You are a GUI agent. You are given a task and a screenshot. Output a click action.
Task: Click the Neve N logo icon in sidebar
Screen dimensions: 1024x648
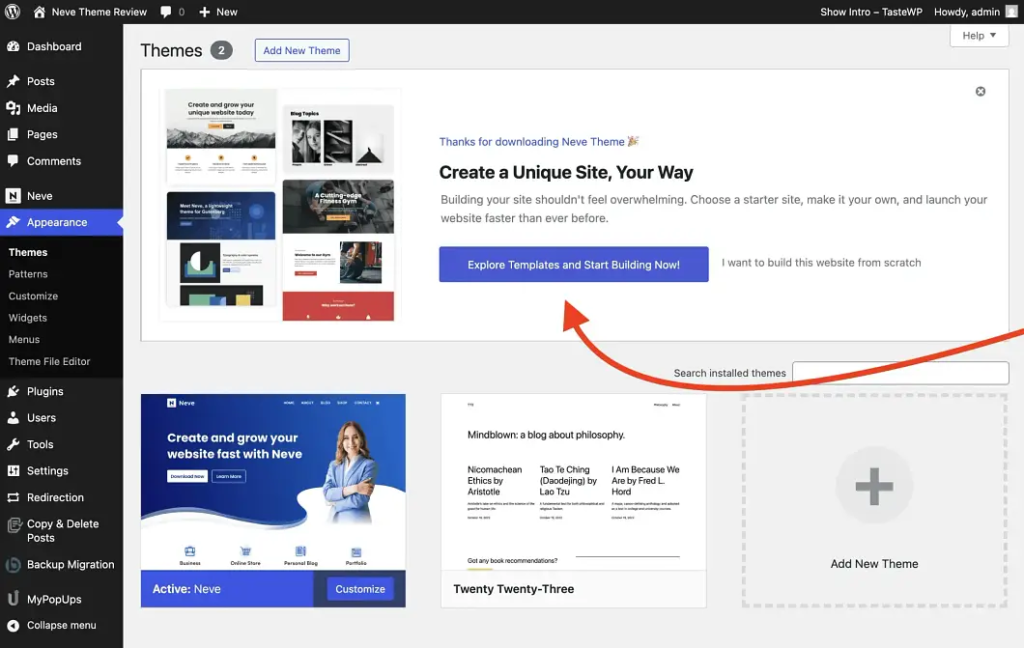pos(12,195)
